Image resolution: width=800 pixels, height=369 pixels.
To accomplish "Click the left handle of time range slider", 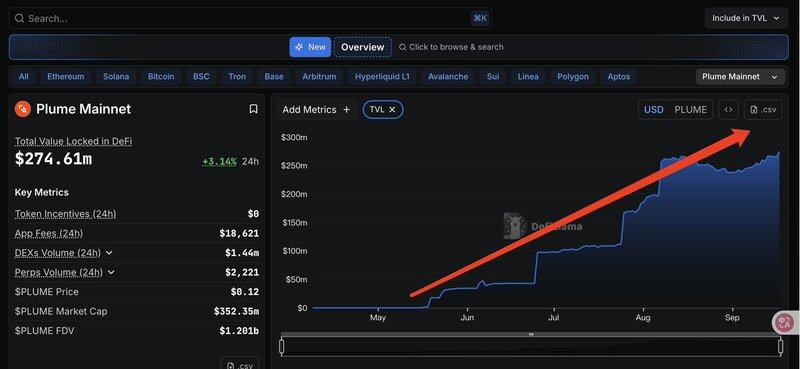I will [282, 347].
